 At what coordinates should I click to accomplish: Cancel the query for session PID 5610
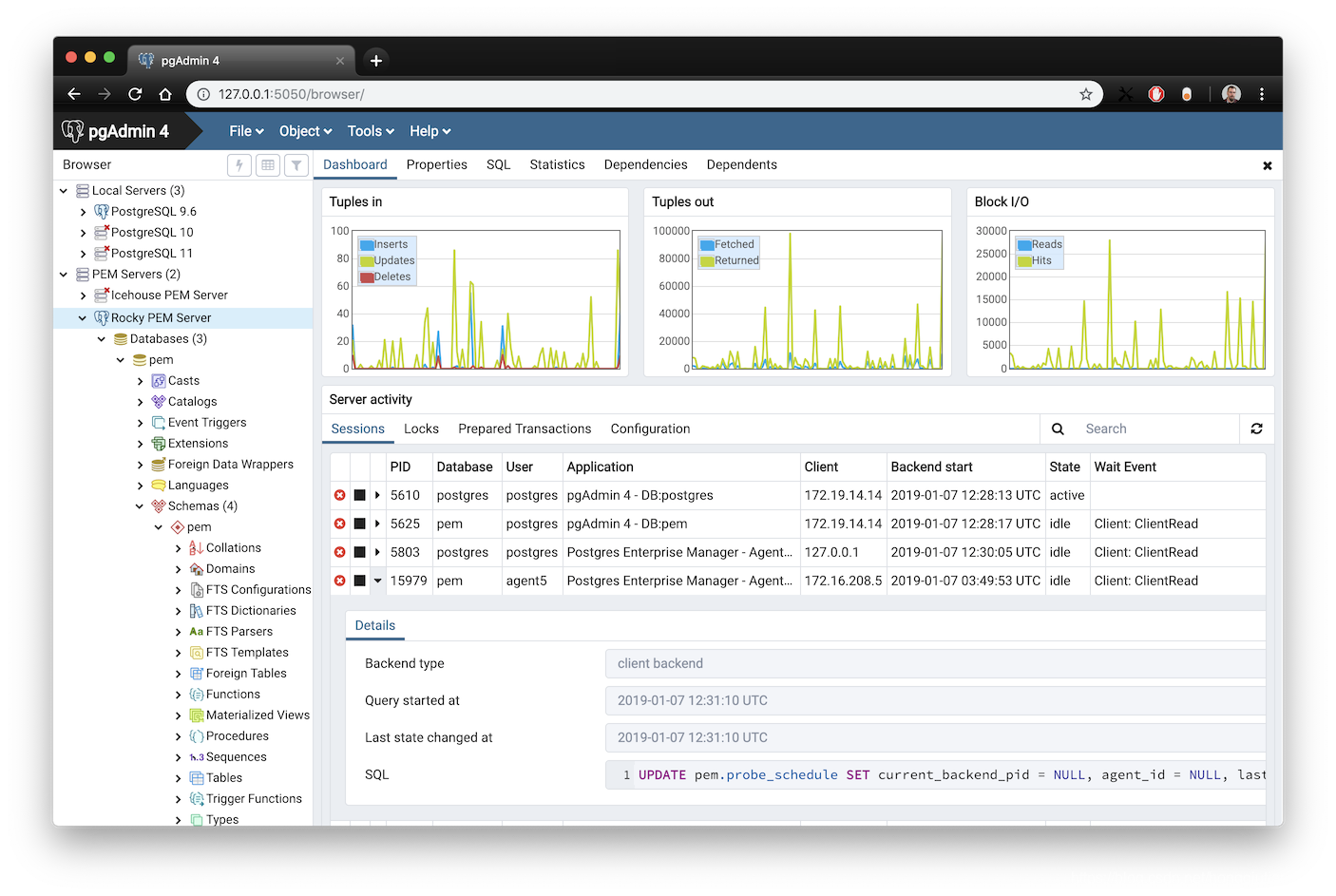(339, 495)
